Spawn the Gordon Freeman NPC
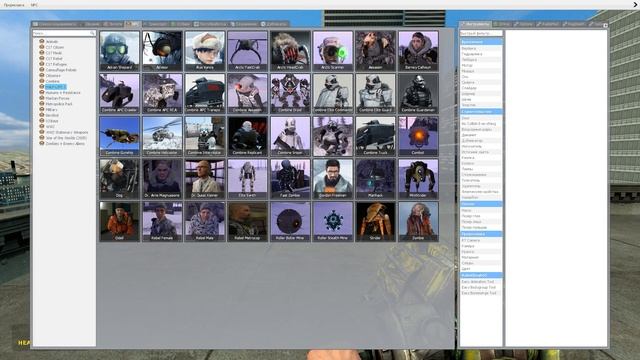Viewport: 640px width, 360px height. tap(333, 179)
